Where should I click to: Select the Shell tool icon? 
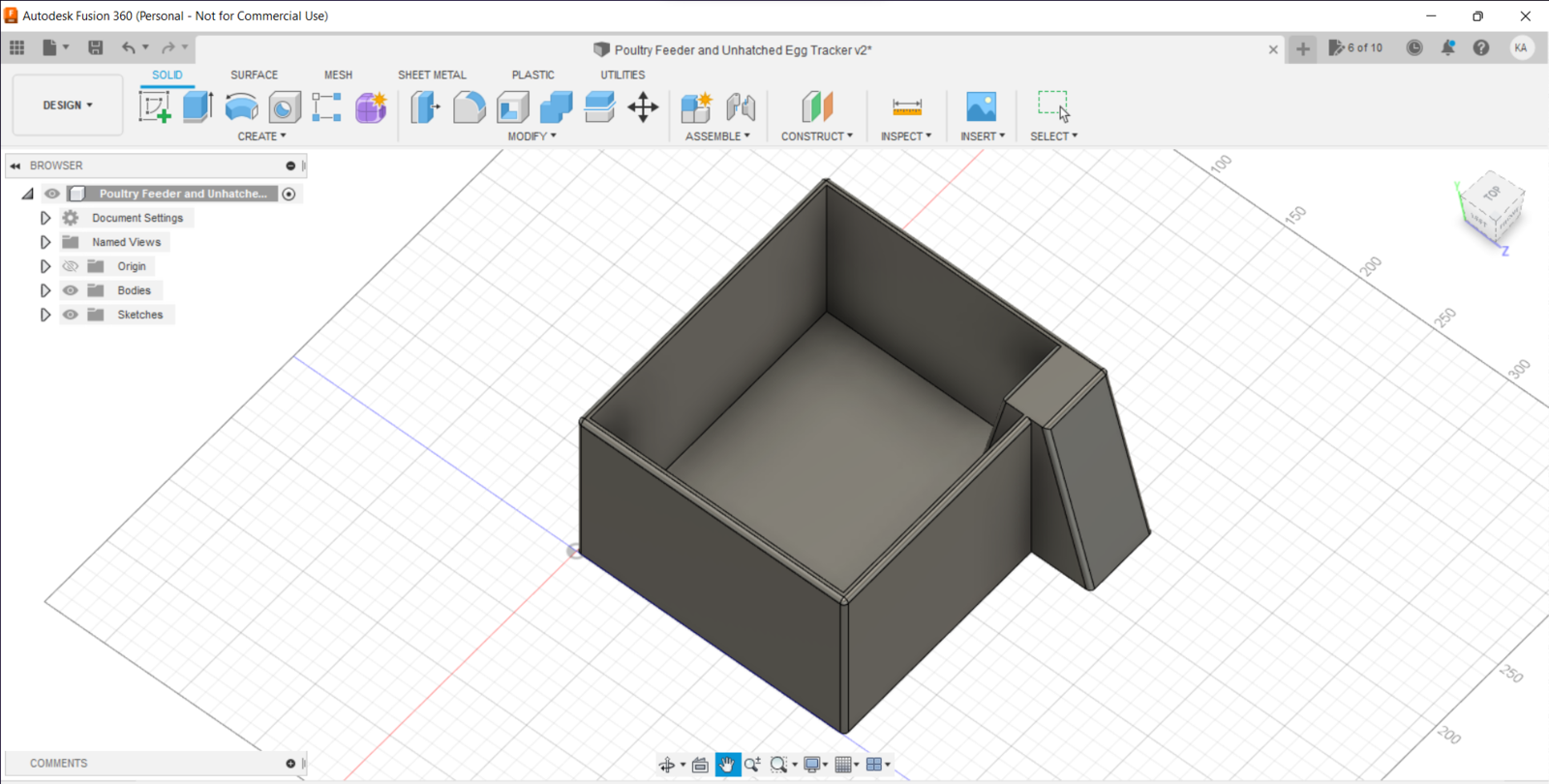pyautogui.click(x=512, y=106)
